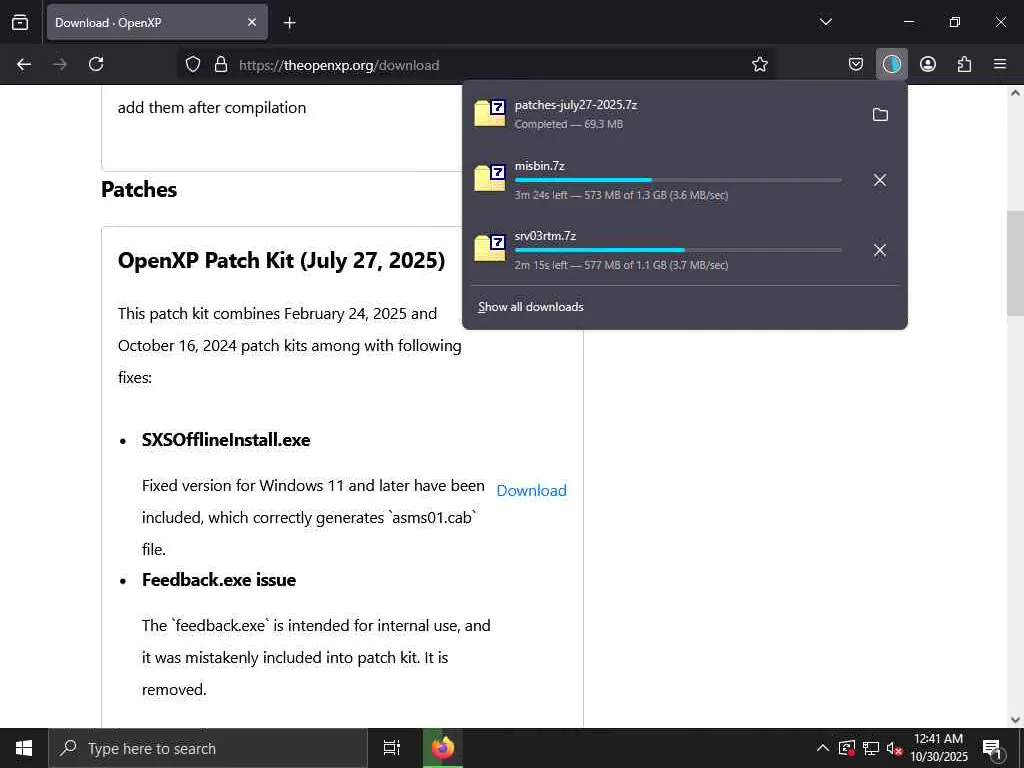Viewport: 1024px width, 768px height.
Task: Open the patches-july27-2025.7z file entry
Action: coord(663,114)
